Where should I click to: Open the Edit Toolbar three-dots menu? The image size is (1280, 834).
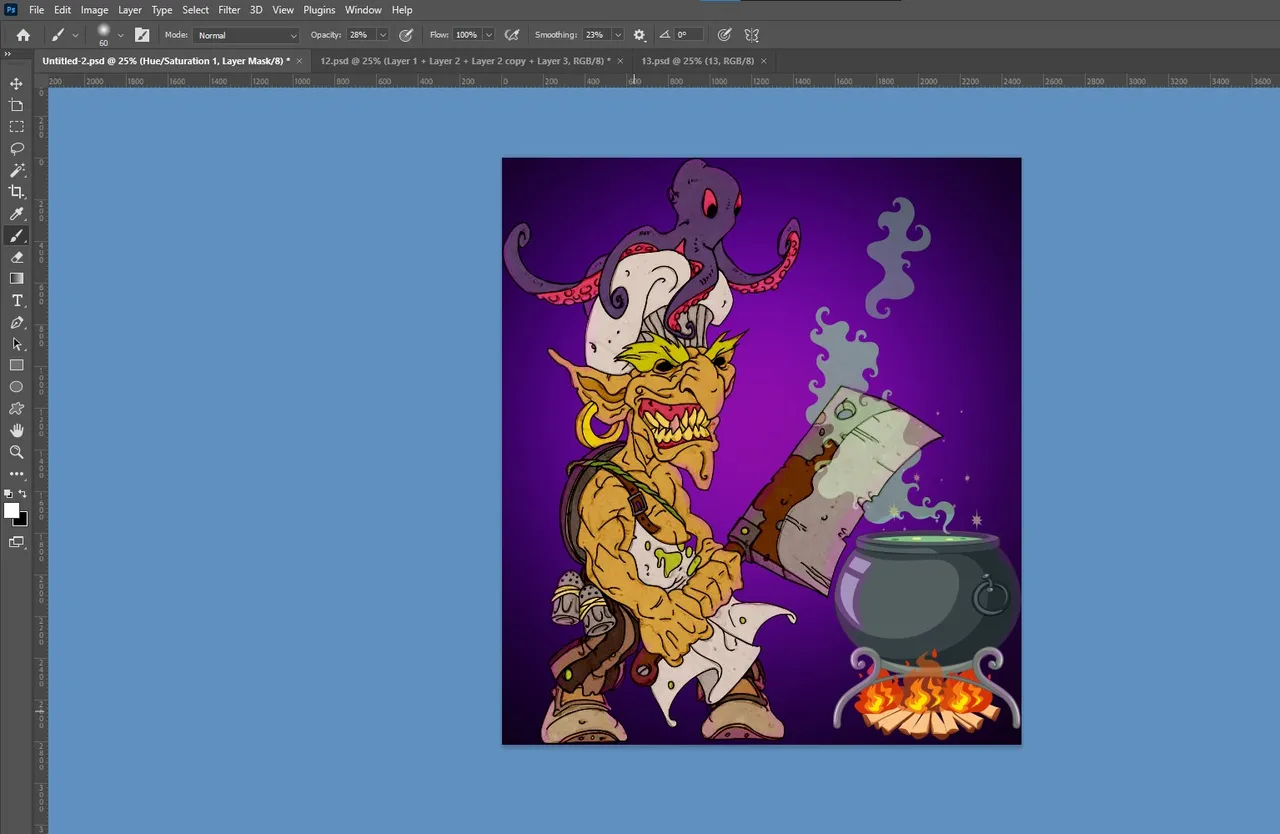[x=16, y=474]
